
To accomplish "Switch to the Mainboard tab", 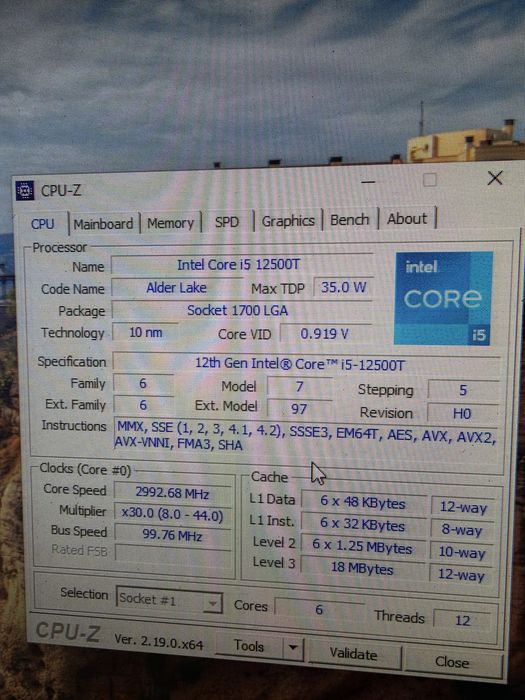I will click(x=103, y=224).
